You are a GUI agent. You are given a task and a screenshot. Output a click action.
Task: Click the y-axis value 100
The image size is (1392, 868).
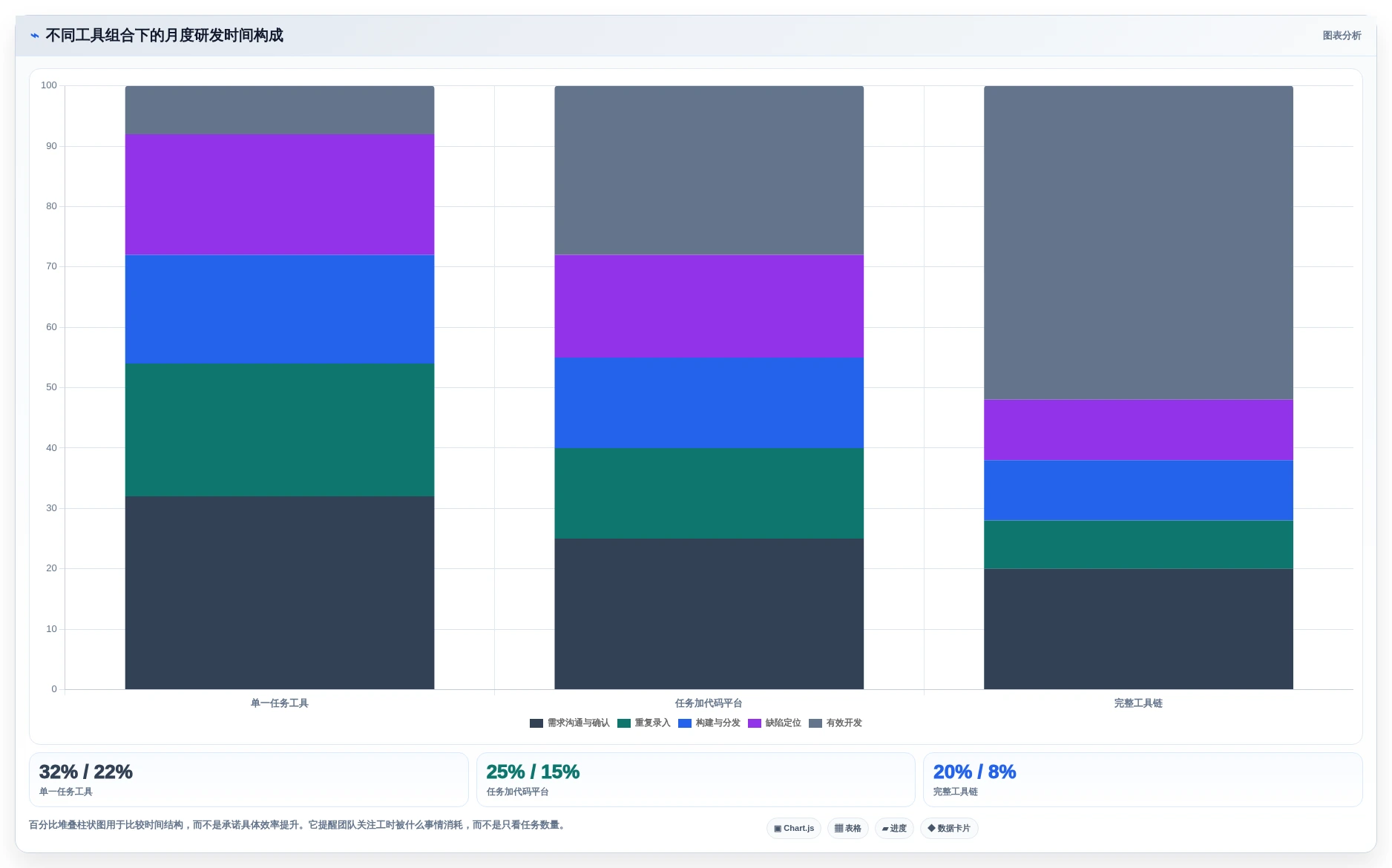coord(49,85)
